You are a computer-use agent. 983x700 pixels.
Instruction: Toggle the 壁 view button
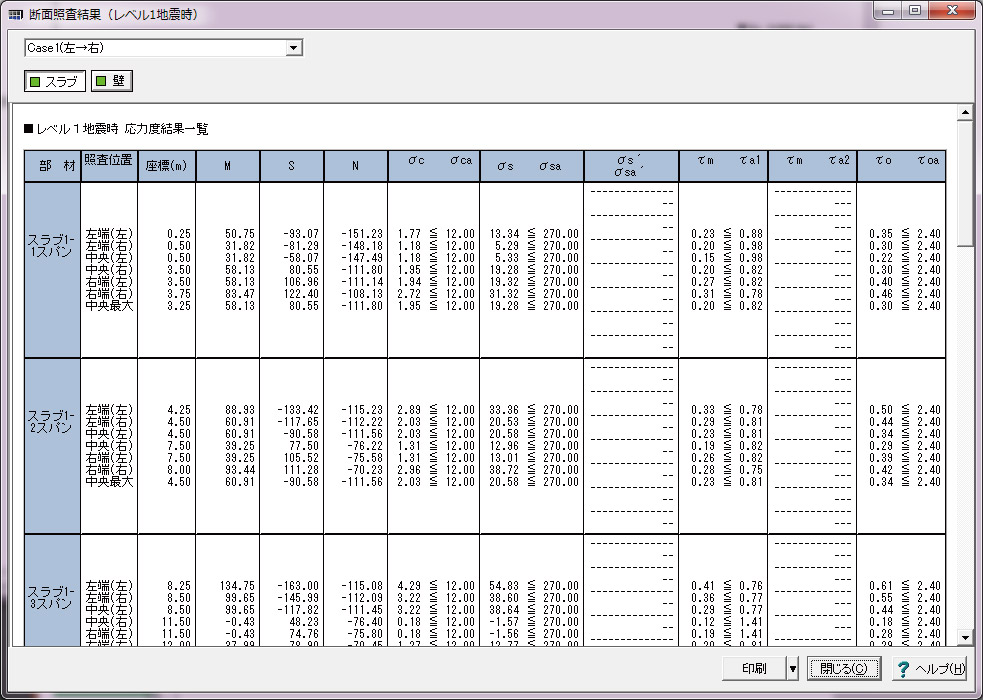coord(112,81)
